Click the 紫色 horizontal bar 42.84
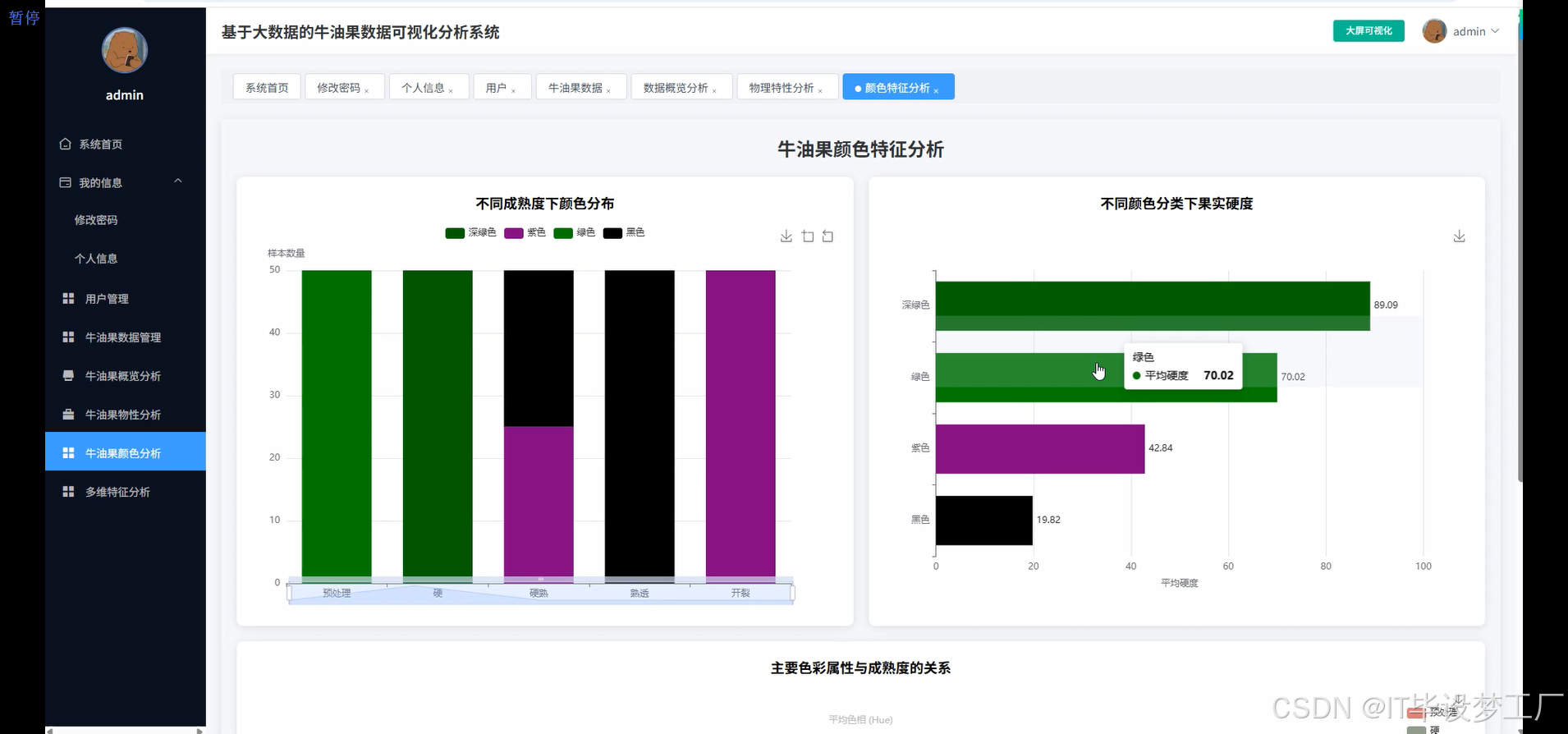1568x734 pixels. (1040, 448)
